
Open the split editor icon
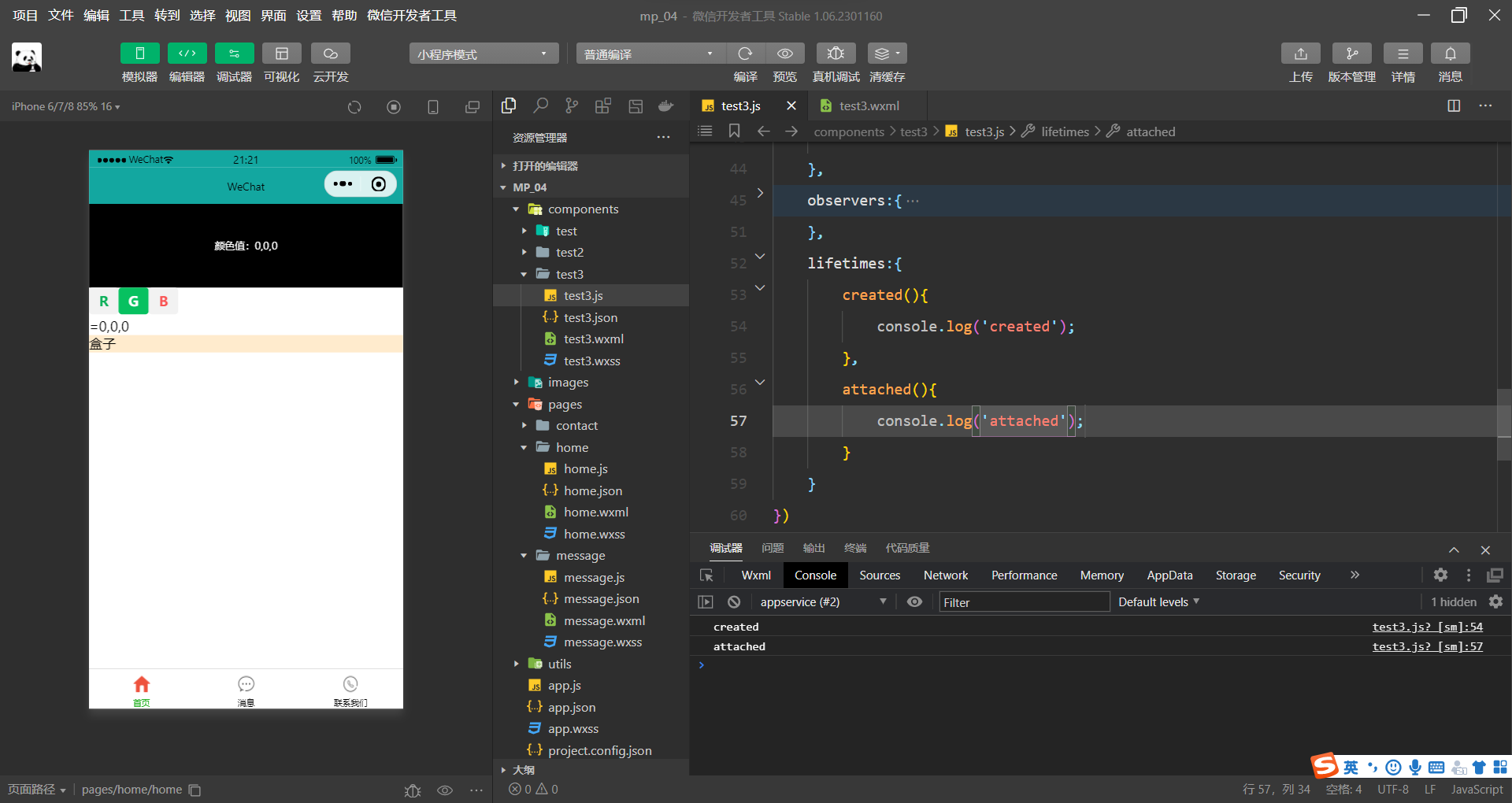point(1454,105)
